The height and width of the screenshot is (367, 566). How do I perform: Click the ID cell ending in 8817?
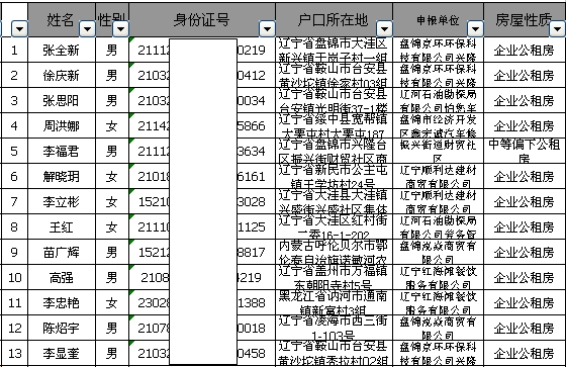click(x=202, y=252)
